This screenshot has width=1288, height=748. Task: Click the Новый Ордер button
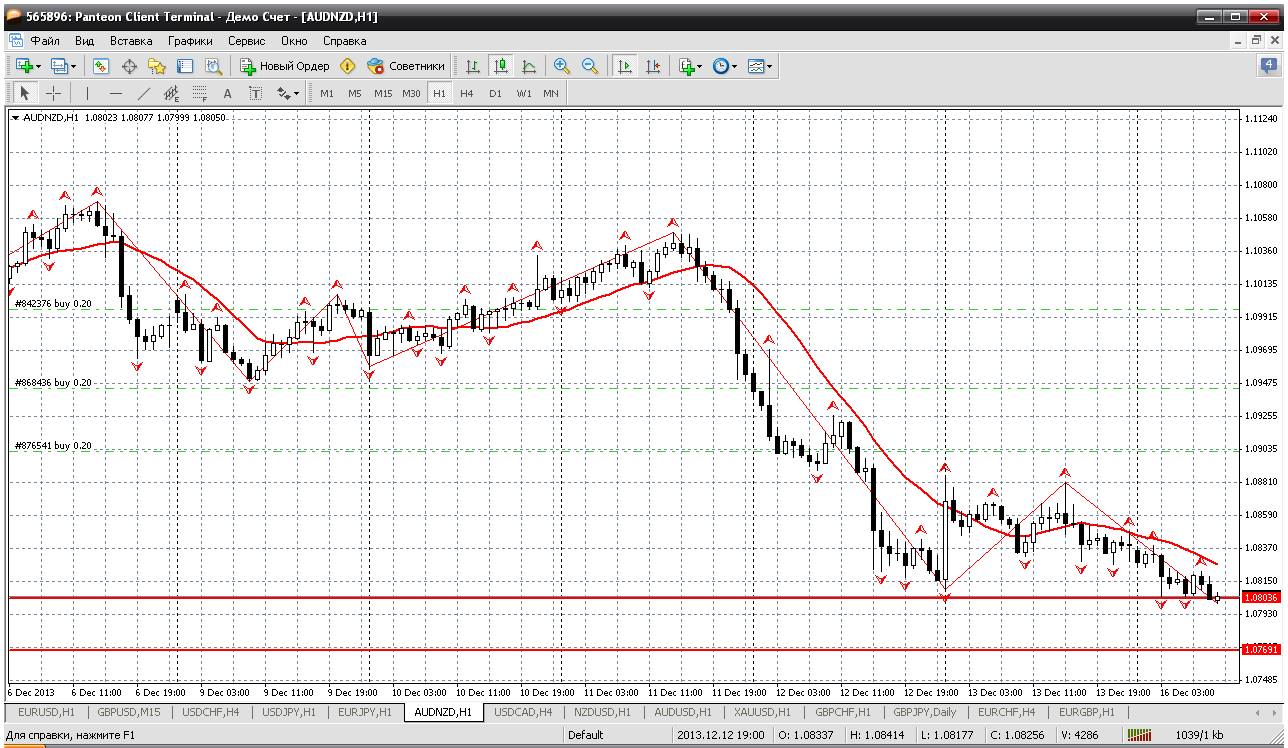[x=285, y=66]
